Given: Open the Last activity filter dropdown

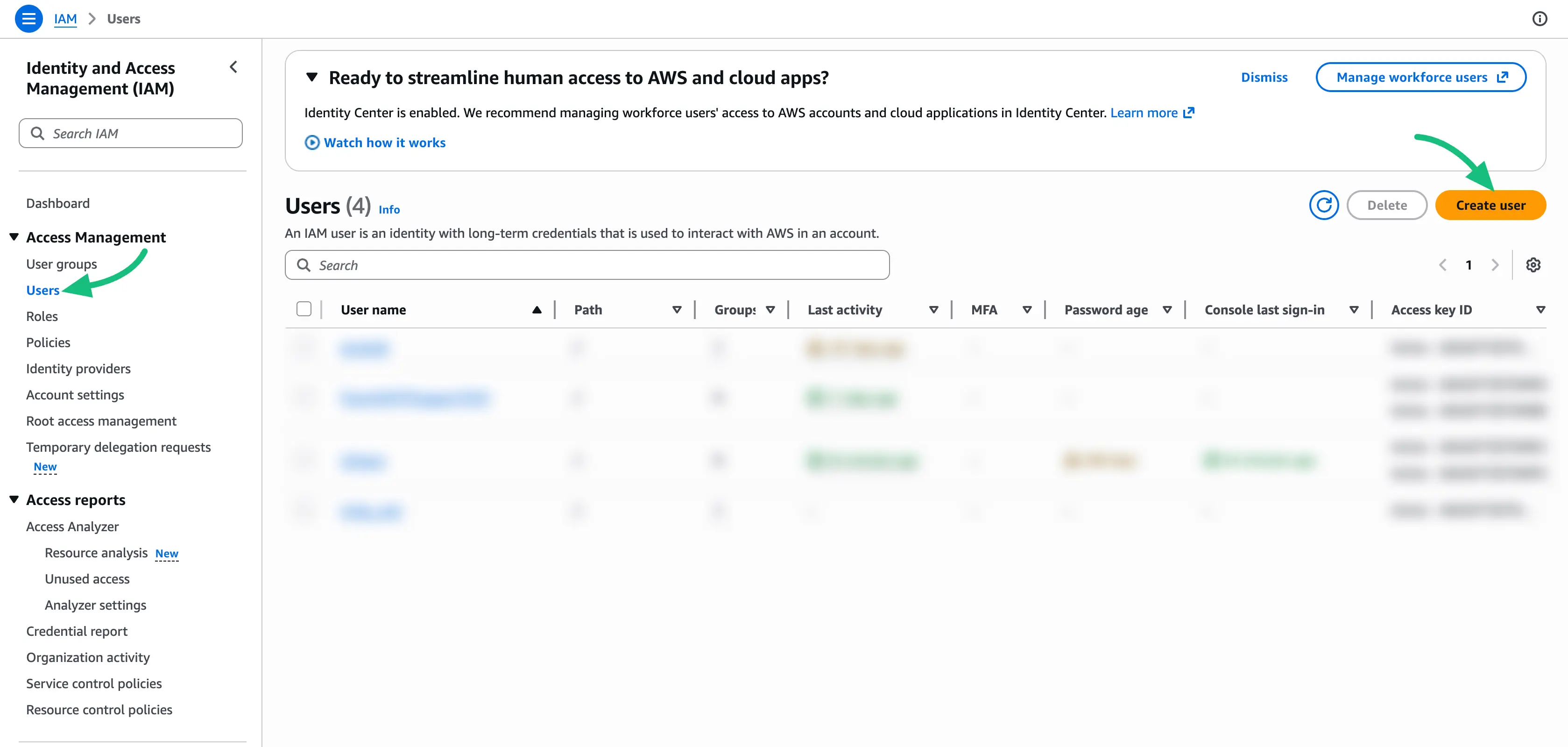Looking at the screenshot, I should [x=933, y=309].
